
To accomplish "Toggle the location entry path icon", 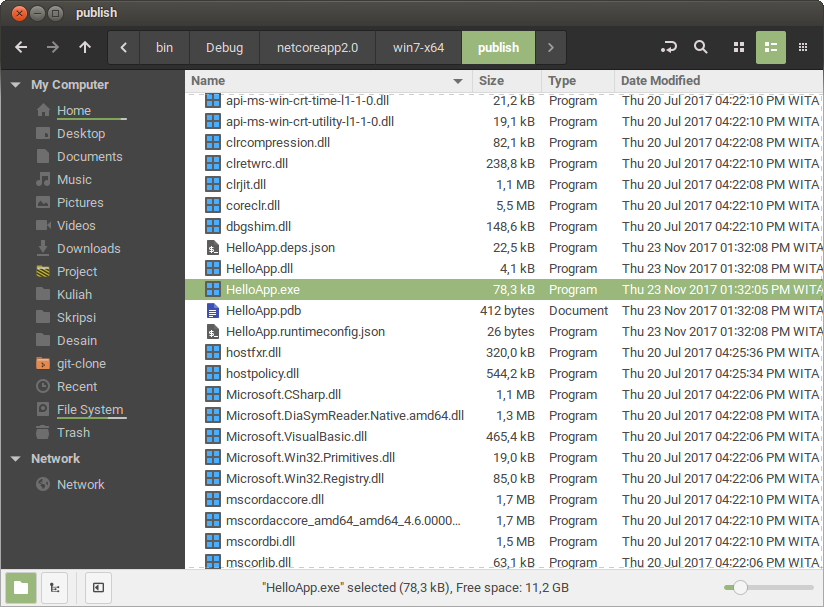I will pyautogui.click(x=670, y=47).
